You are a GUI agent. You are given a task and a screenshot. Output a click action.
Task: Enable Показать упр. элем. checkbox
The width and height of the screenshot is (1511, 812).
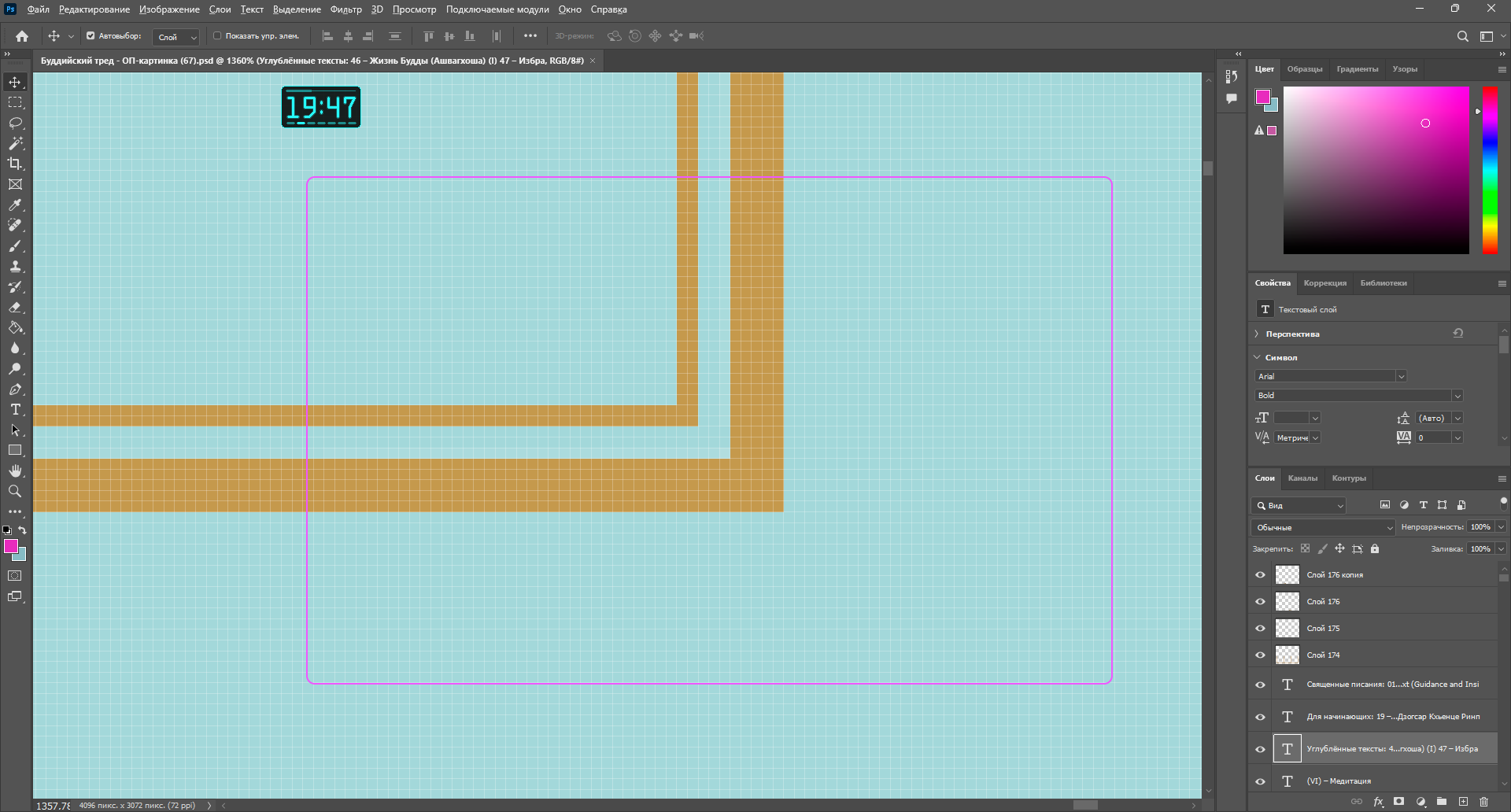pos(217,35)
